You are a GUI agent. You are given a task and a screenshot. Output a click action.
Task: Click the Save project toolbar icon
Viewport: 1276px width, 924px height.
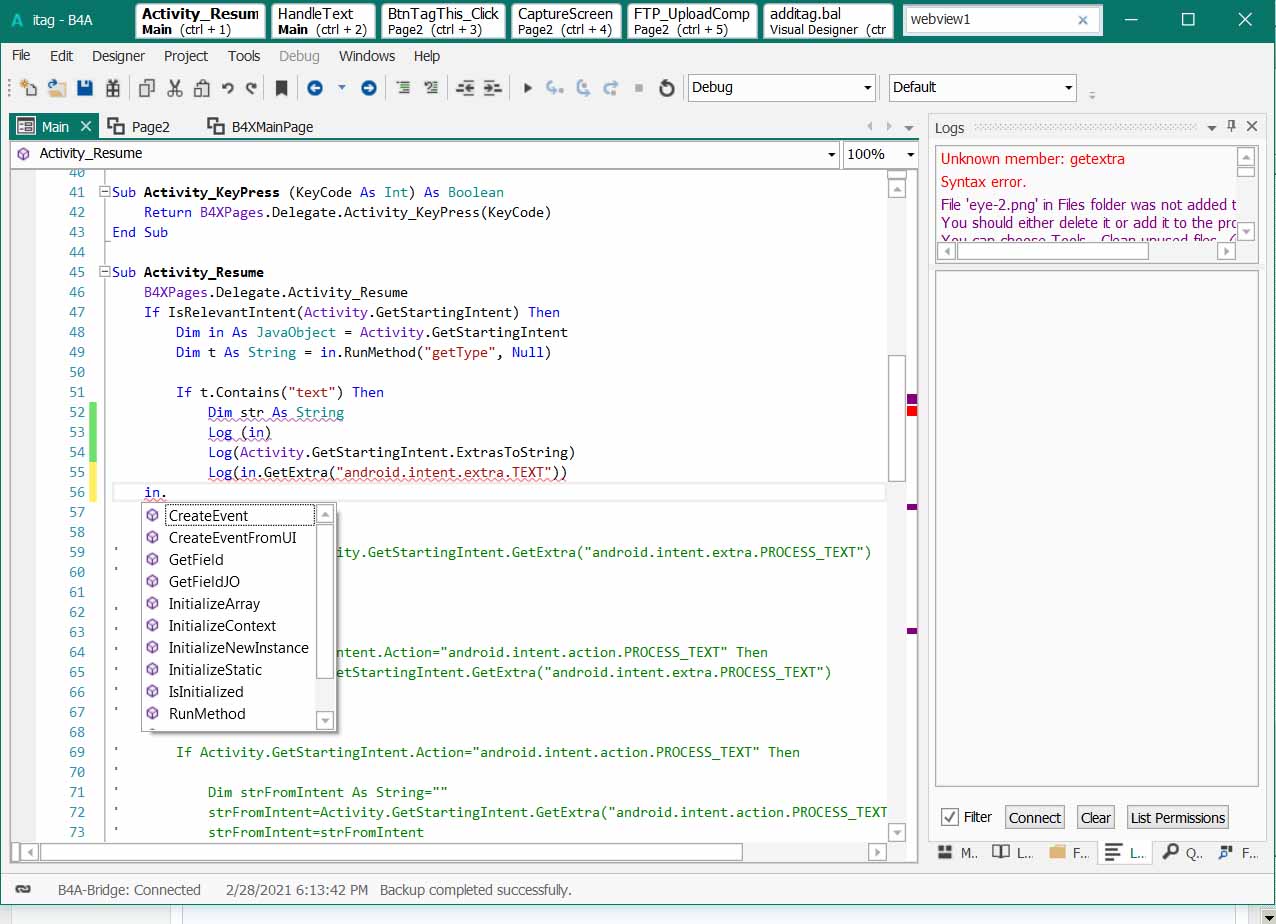click(85, 88)
